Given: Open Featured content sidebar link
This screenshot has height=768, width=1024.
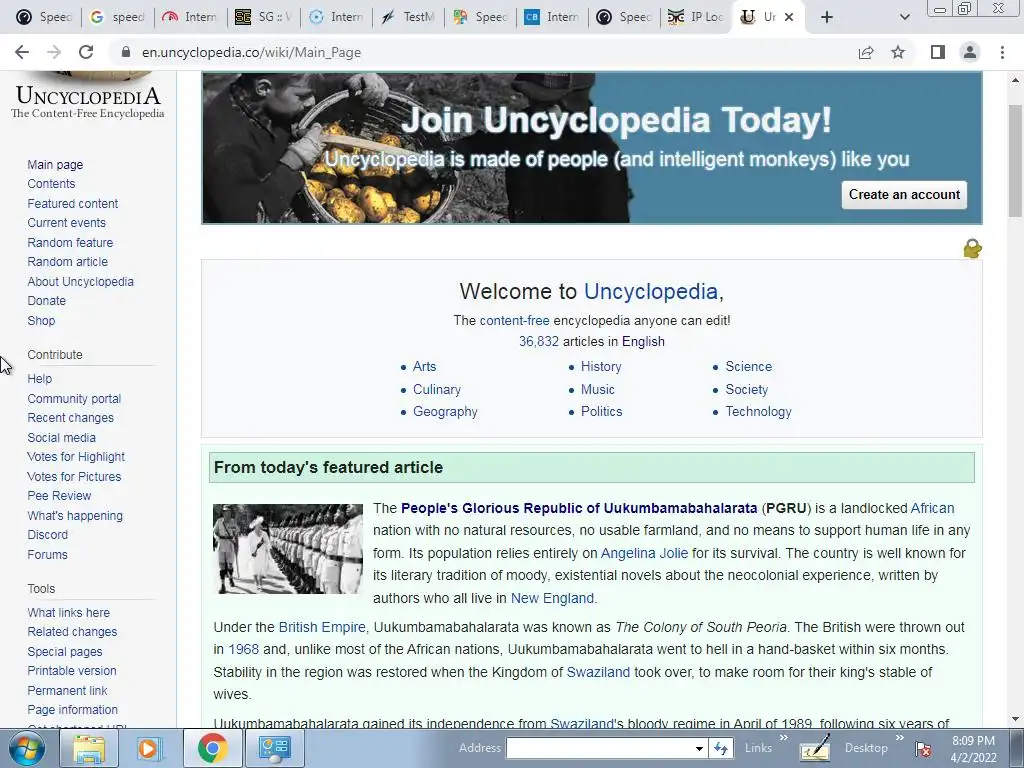Looking at the screenshot, I should pyautogui.click(x=72, y=204).
